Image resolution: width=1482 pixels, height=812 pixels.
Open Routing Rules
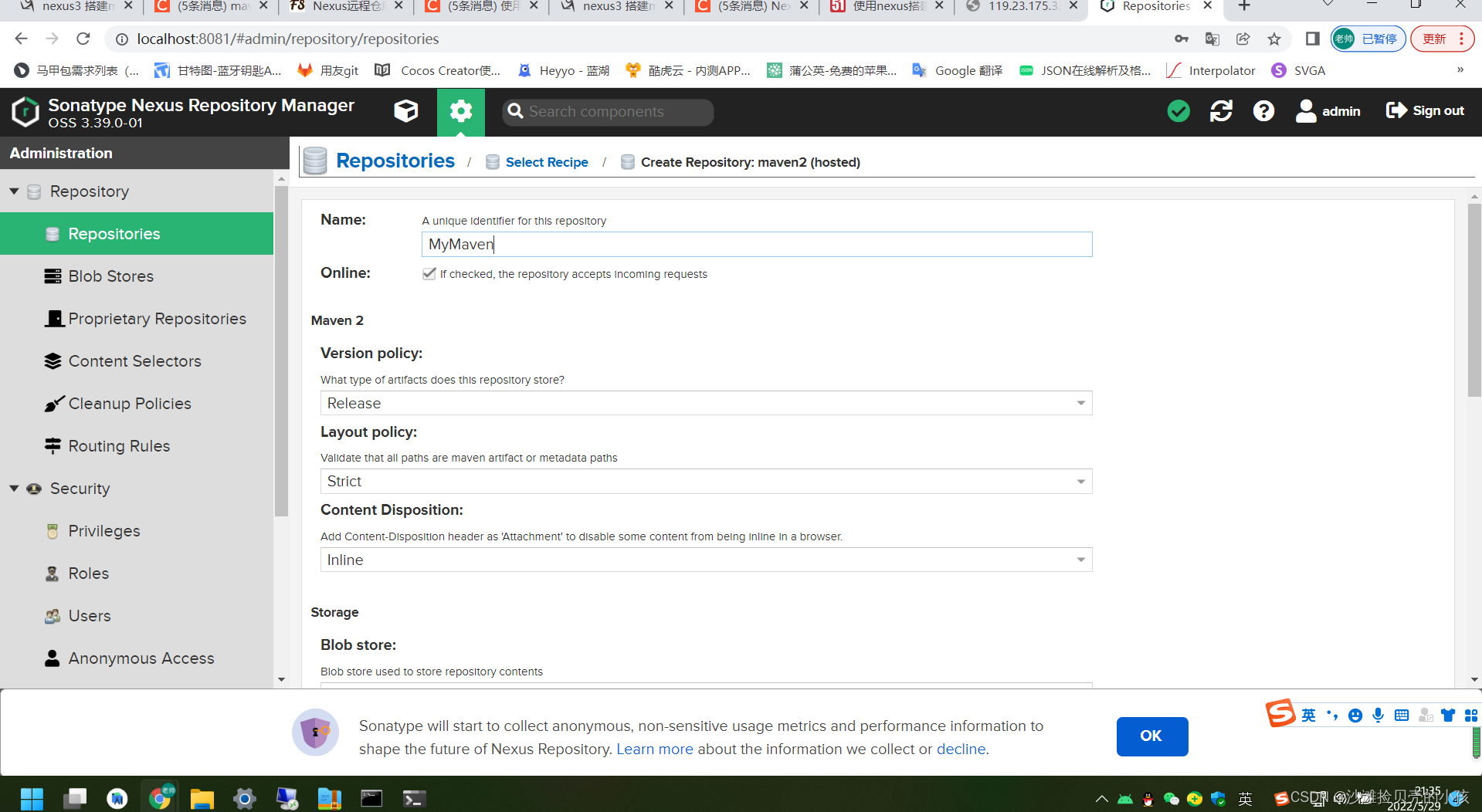(x=137, y=446)
